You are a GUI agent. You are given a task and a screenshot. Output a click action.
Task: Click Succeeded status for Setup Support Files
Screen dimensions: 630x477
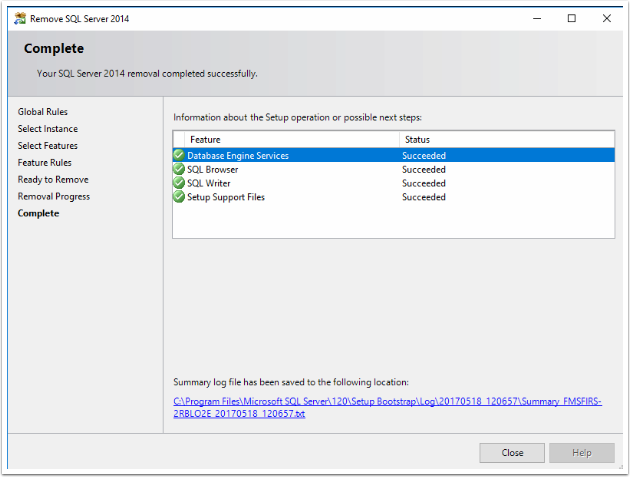point(424,197)
